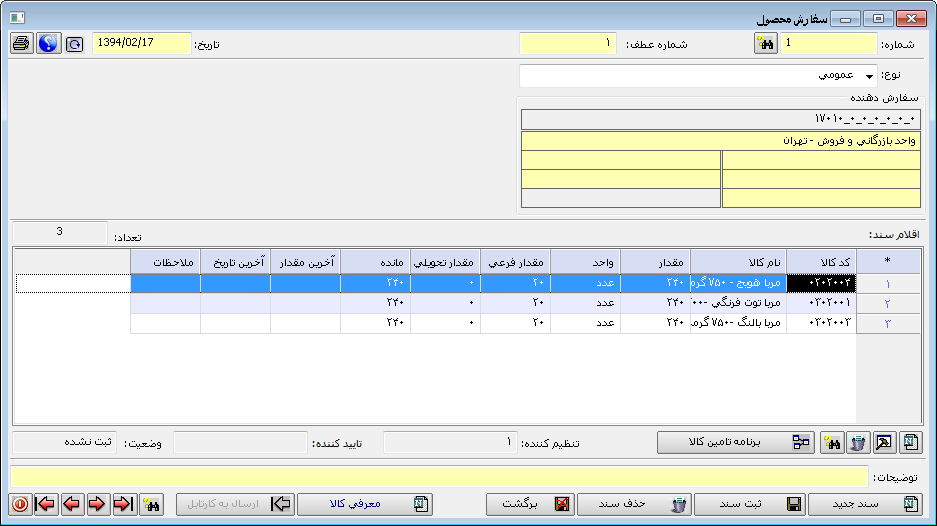Go to previous record red arrow
This screenshot has width=937, height=526.
[72, 504]
